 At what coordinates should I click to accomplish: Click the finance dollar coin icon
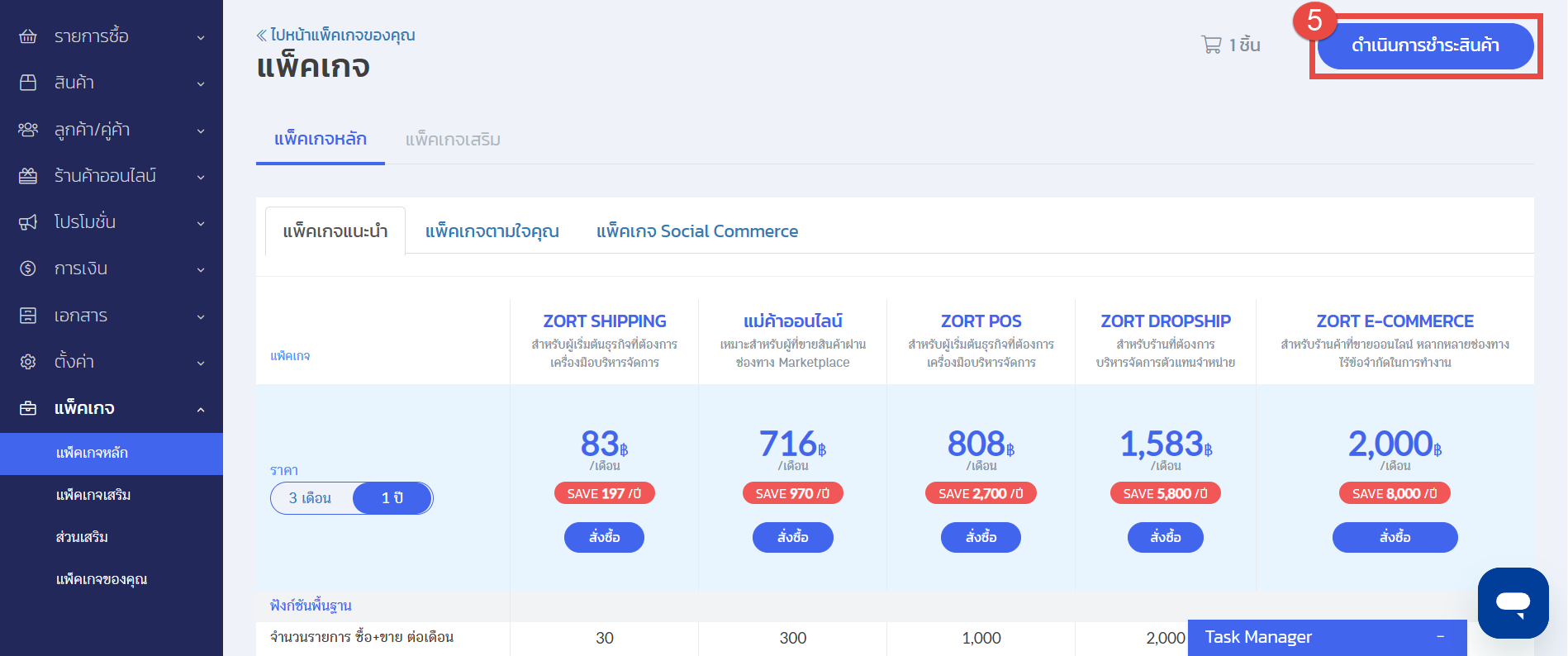[28, 269]
